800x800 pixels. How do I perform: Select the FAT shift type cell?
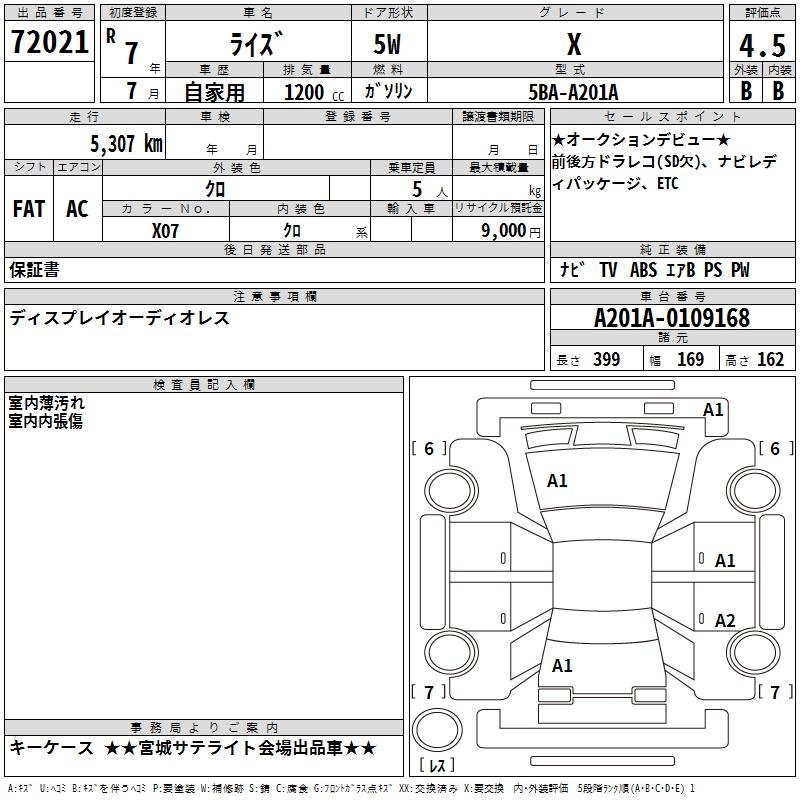29,209
